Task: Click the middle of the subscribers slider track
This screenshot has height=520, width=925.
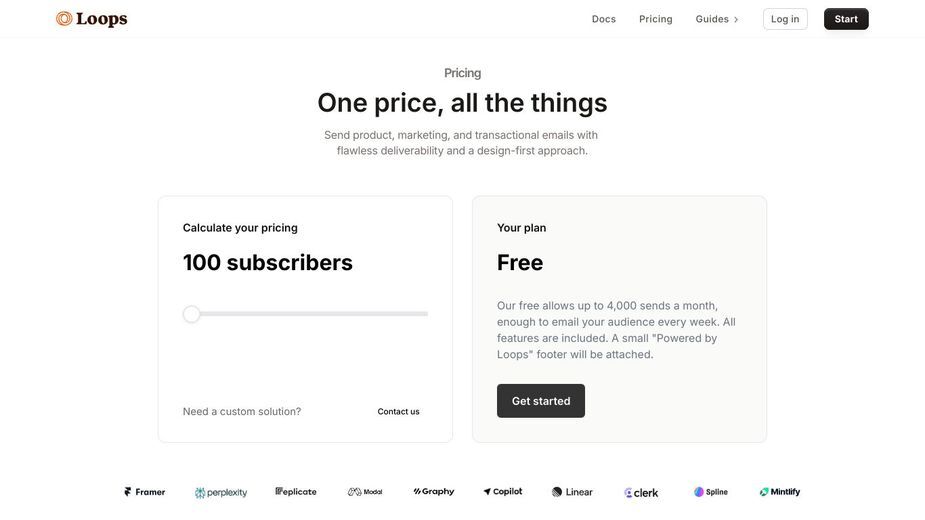Action: point(306,314)
